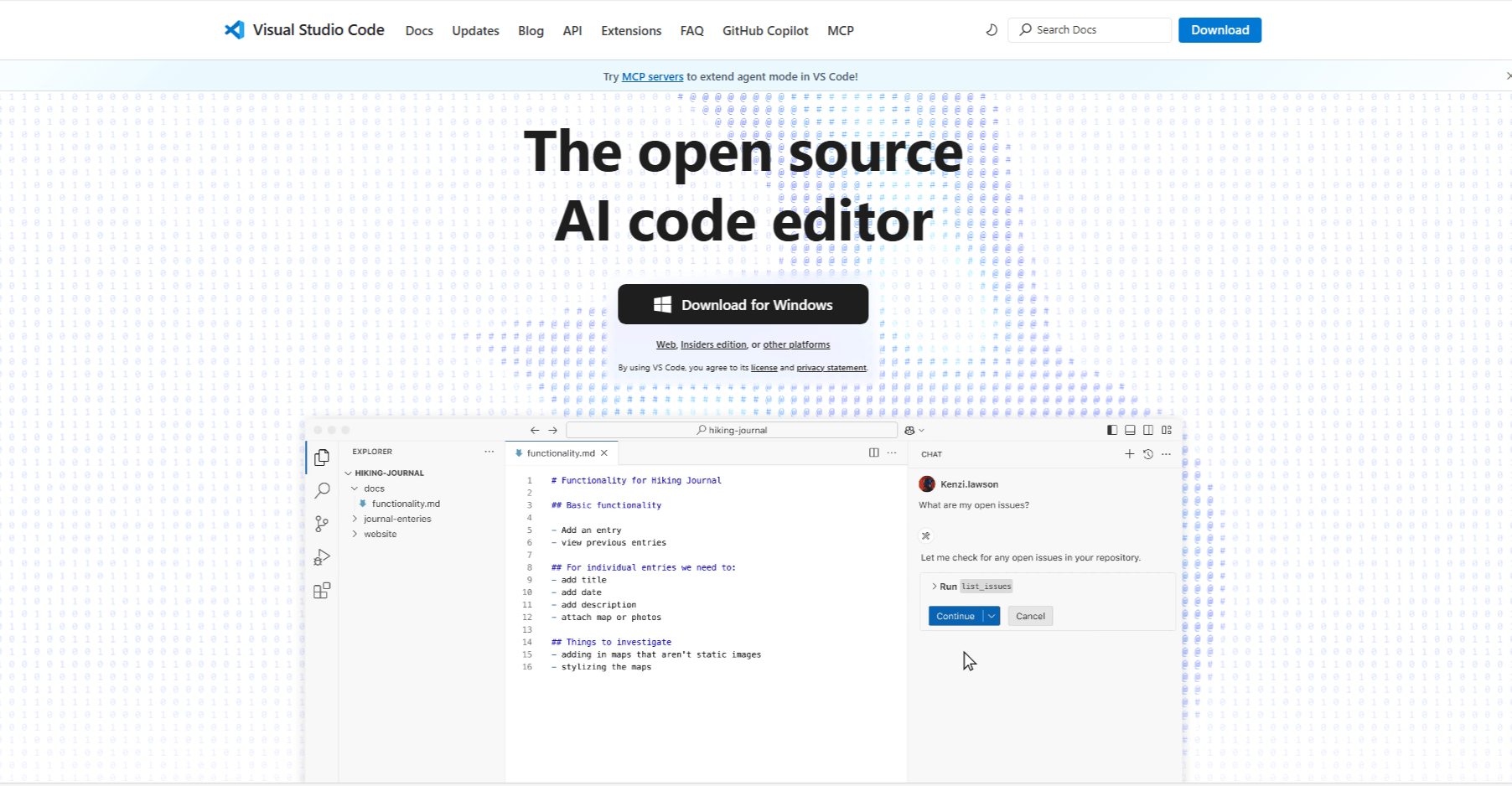
Task: Toggle primary sidebar layout icon
Action: coord(1112,430)
